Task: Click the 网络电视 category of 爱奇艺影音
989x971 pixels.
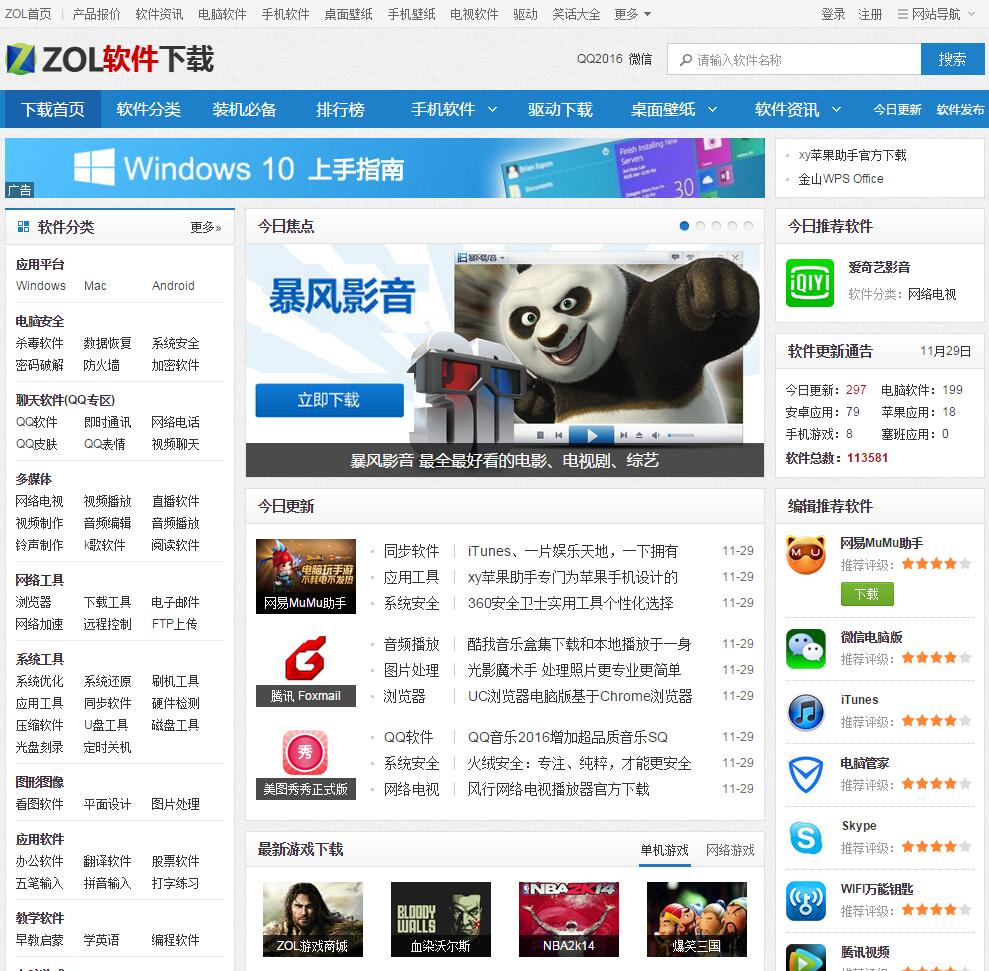Action: coord(932,294)
